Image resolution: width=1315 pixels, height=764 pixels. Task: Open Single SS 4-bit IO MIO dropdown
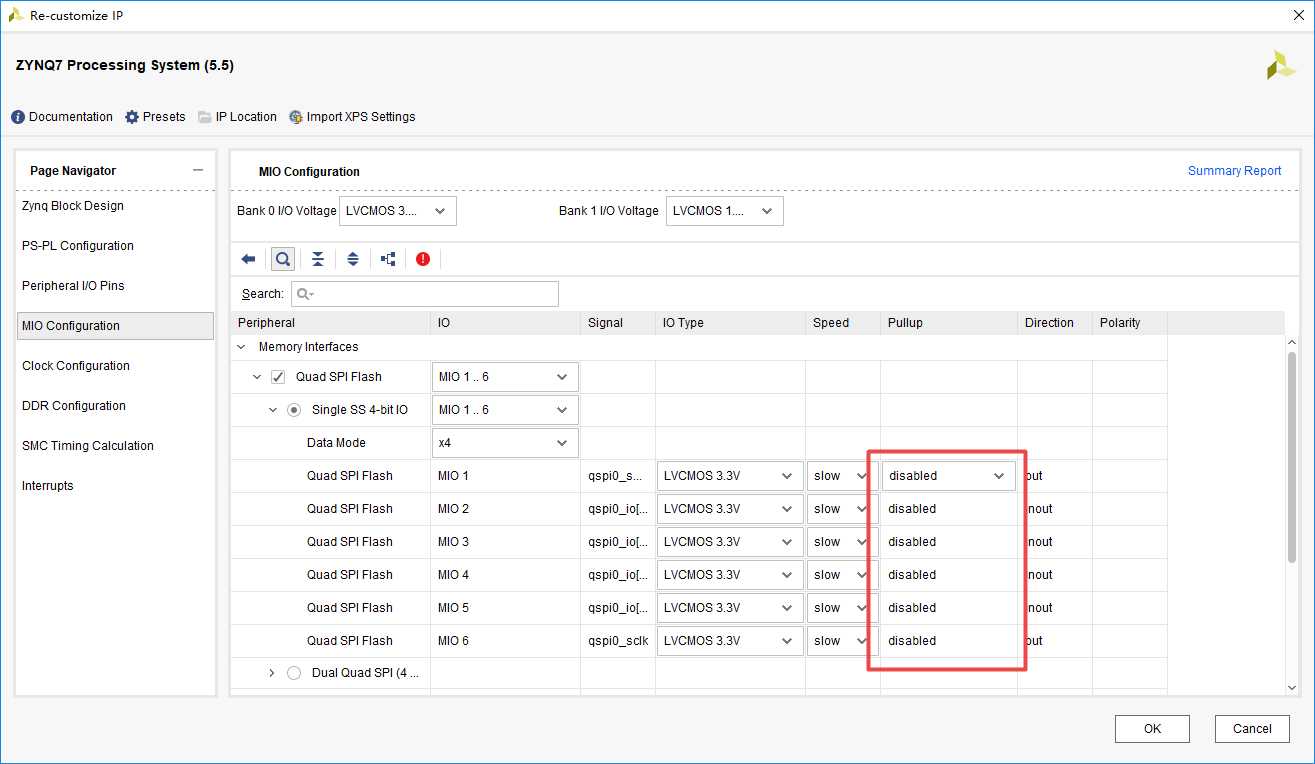[505, 410]
